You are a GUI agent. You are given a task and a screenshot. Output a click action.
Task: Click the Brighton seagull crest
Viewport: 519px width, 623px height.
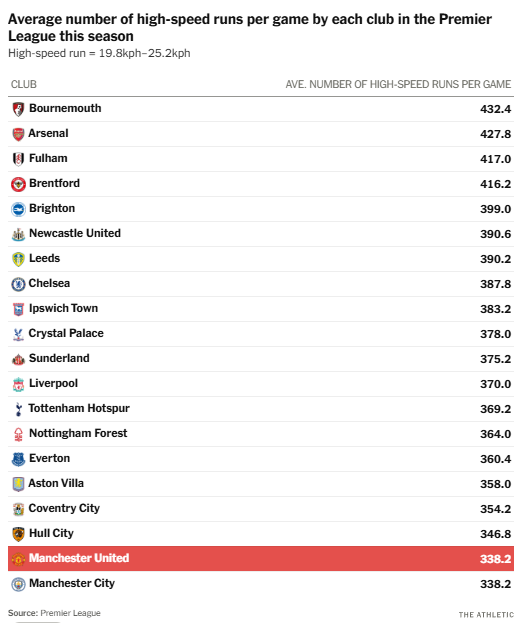click(x=18, y=209)
